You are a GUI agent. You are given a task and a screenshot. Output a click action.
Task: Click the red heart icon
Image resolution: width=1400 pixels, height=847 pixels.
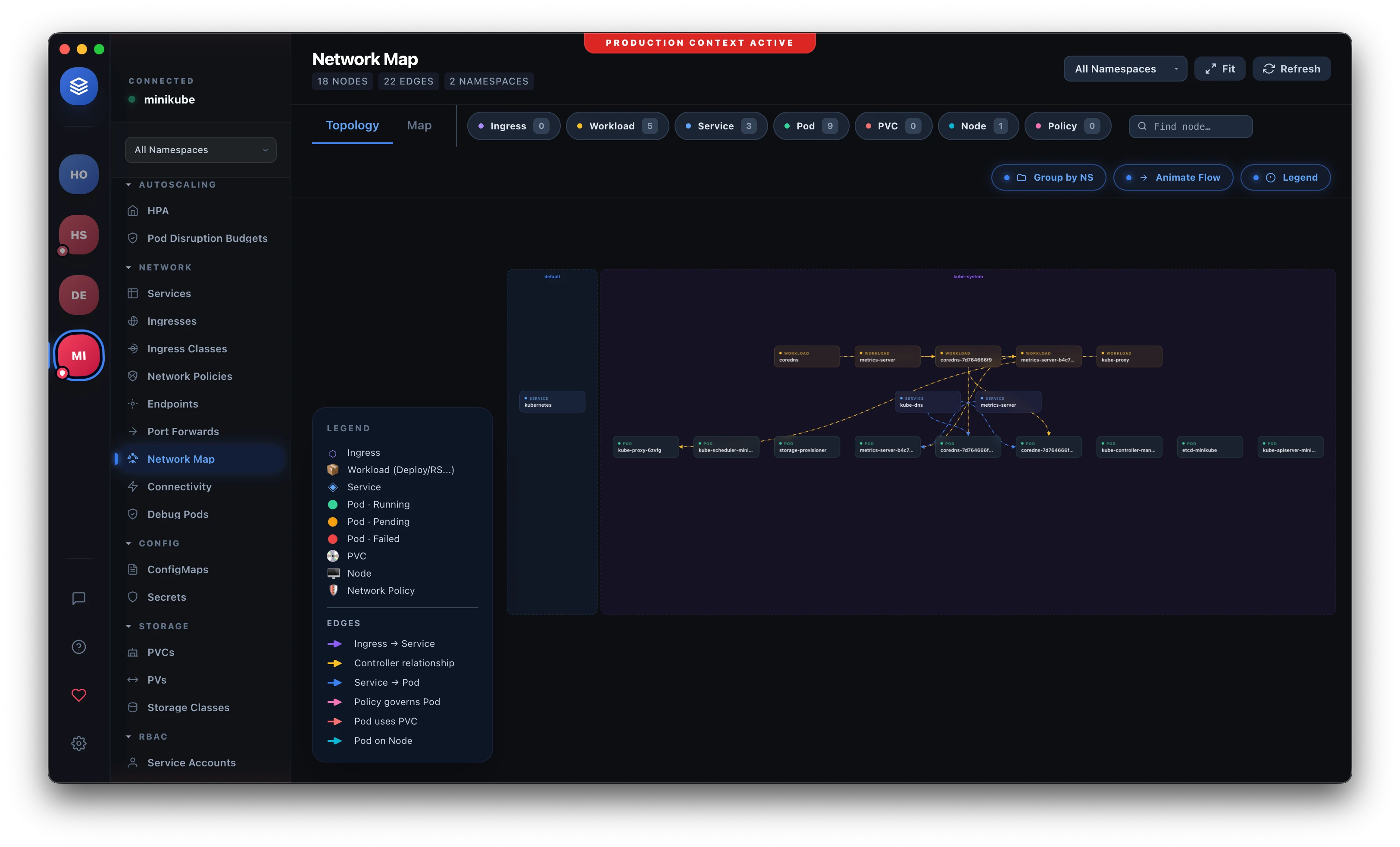click(x=78, y=695)
